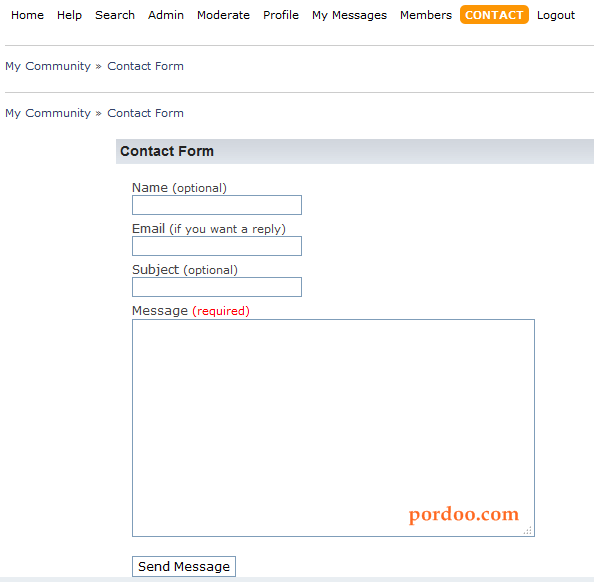Open Search from the navigation bar
This screenshot has height=582, width=594.
point(115,15)
